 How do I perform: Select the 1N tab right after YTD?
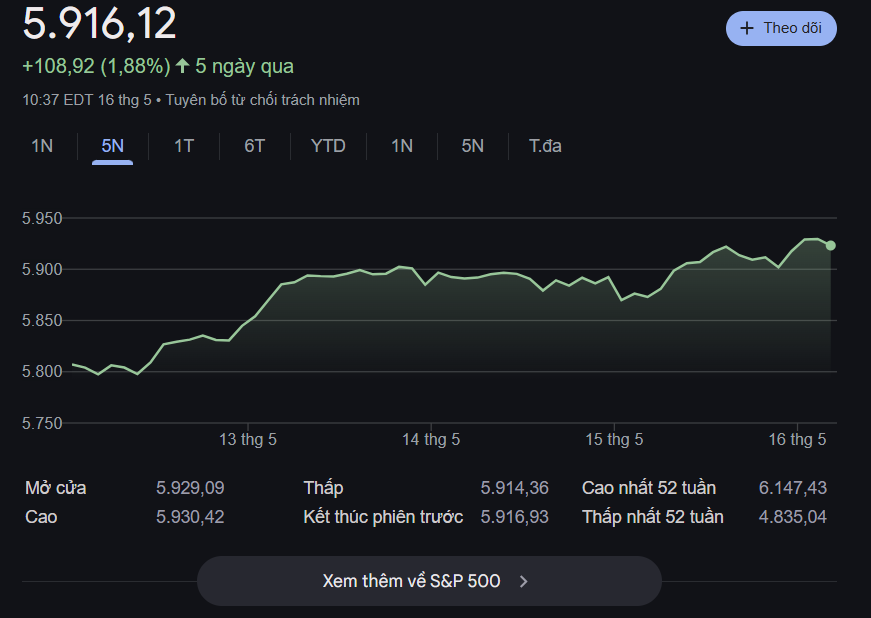(402, 146)
